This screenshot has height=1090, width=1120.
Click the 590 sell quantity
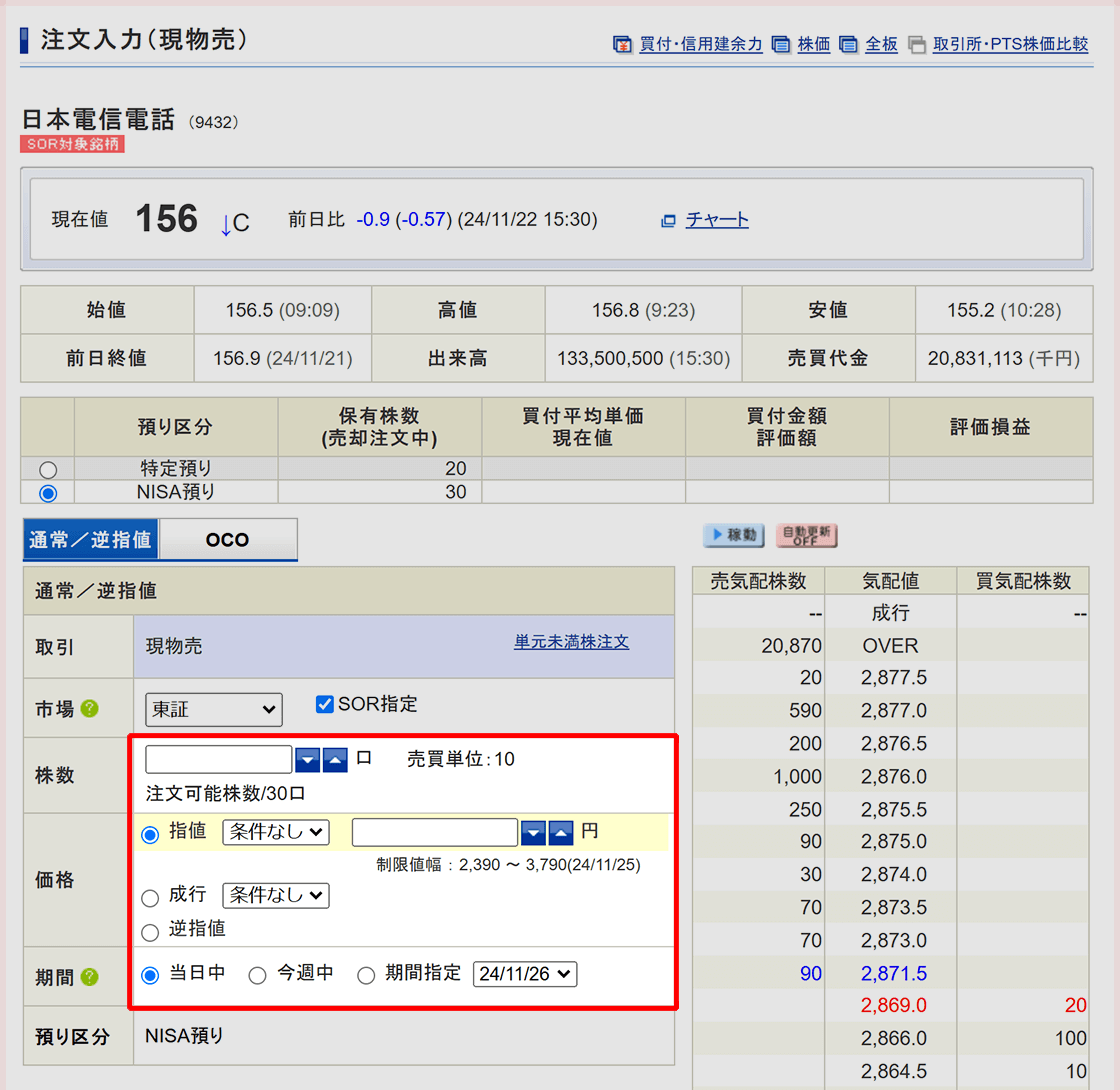click(x=805, y=711)
